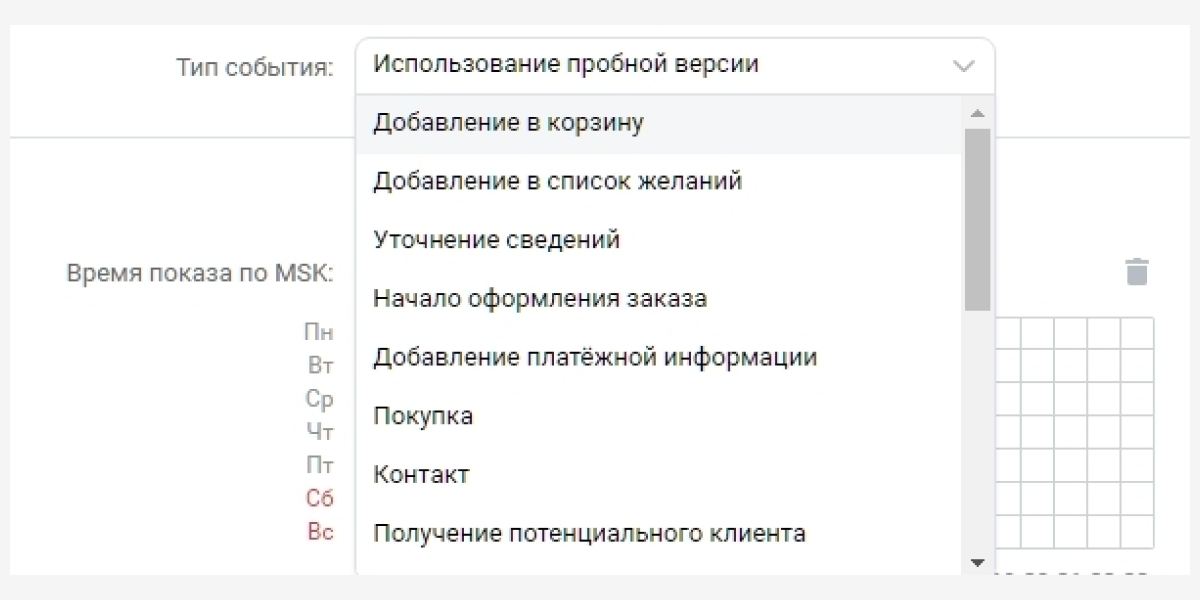
Task: Toggle last time cell in Thursday row
Action: pyautogui.click(x=1137, y=433)
